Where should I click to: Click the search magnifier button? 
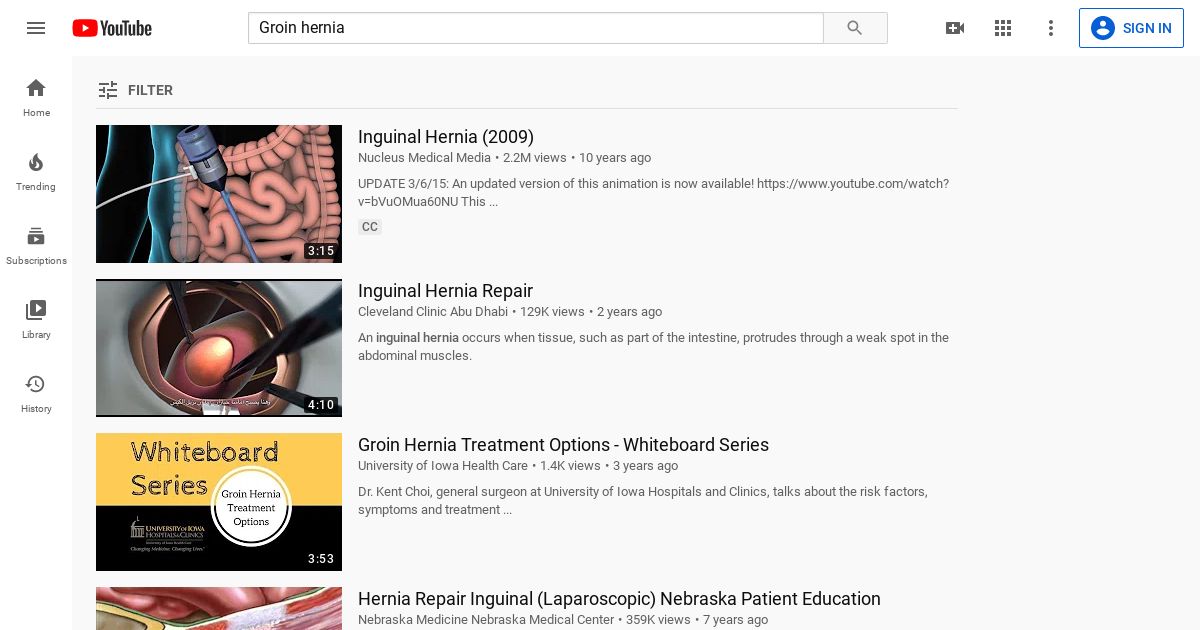pos(855,28)
